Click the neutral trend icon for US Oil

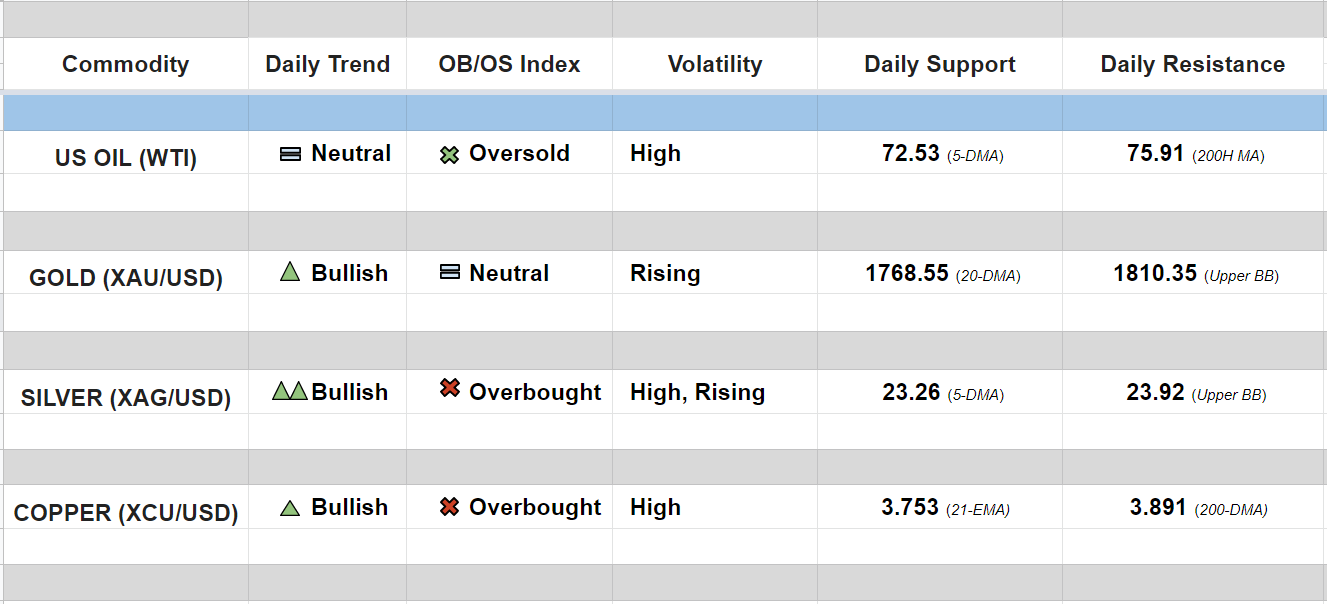[290, 154]
